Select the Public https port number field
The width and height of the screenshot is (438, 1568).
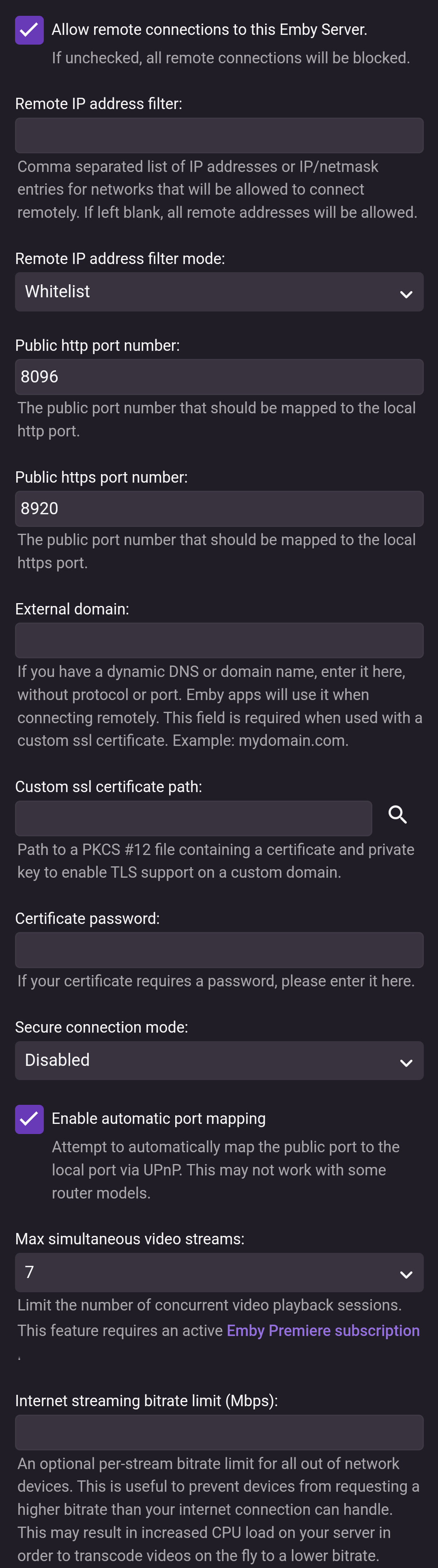click(x=219, y=509)
